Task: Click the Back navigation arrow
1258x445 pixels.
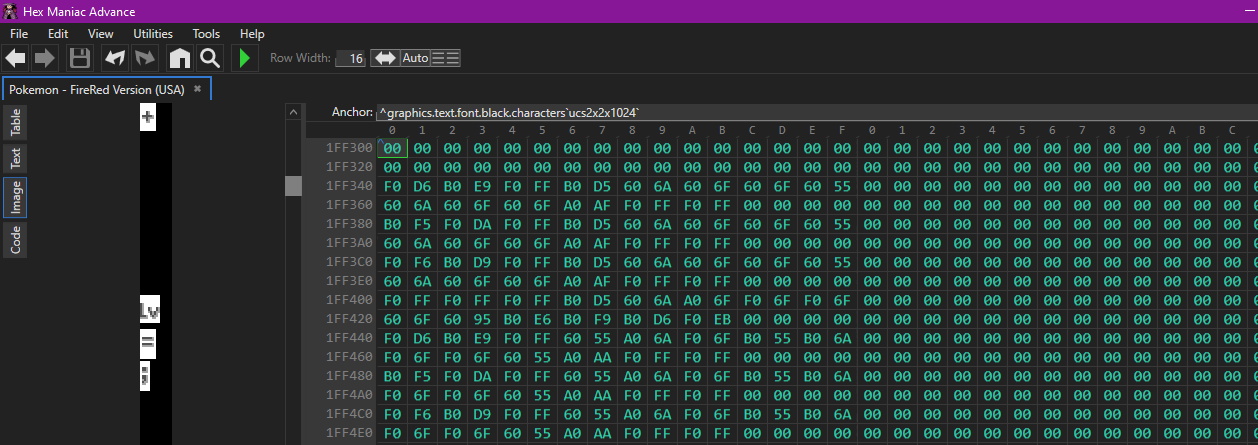Action: 15,58
